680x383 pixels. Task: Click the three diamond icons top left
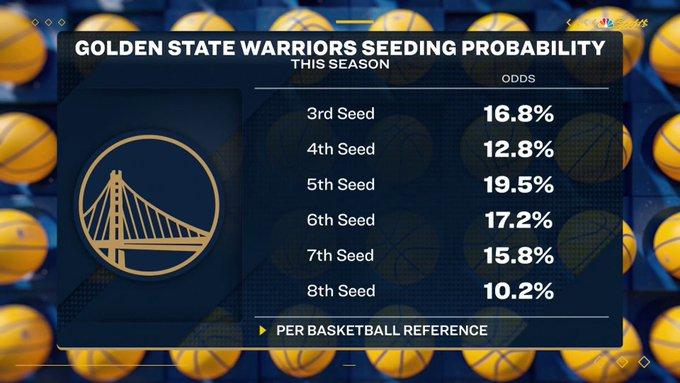pos(49,22)
